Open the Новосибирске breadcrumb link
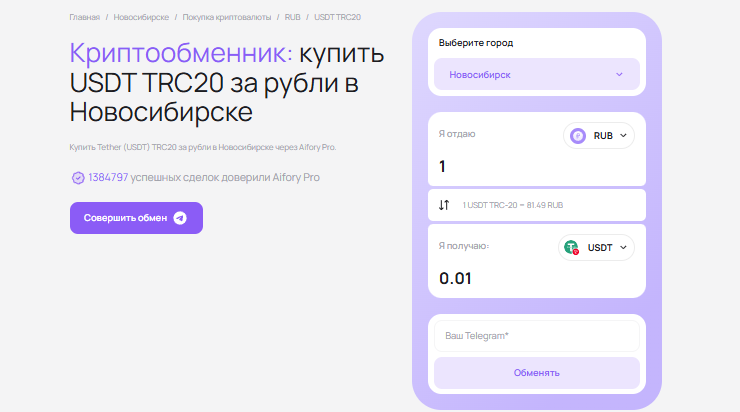Screen dimensions: 740x412 (141, 17)
